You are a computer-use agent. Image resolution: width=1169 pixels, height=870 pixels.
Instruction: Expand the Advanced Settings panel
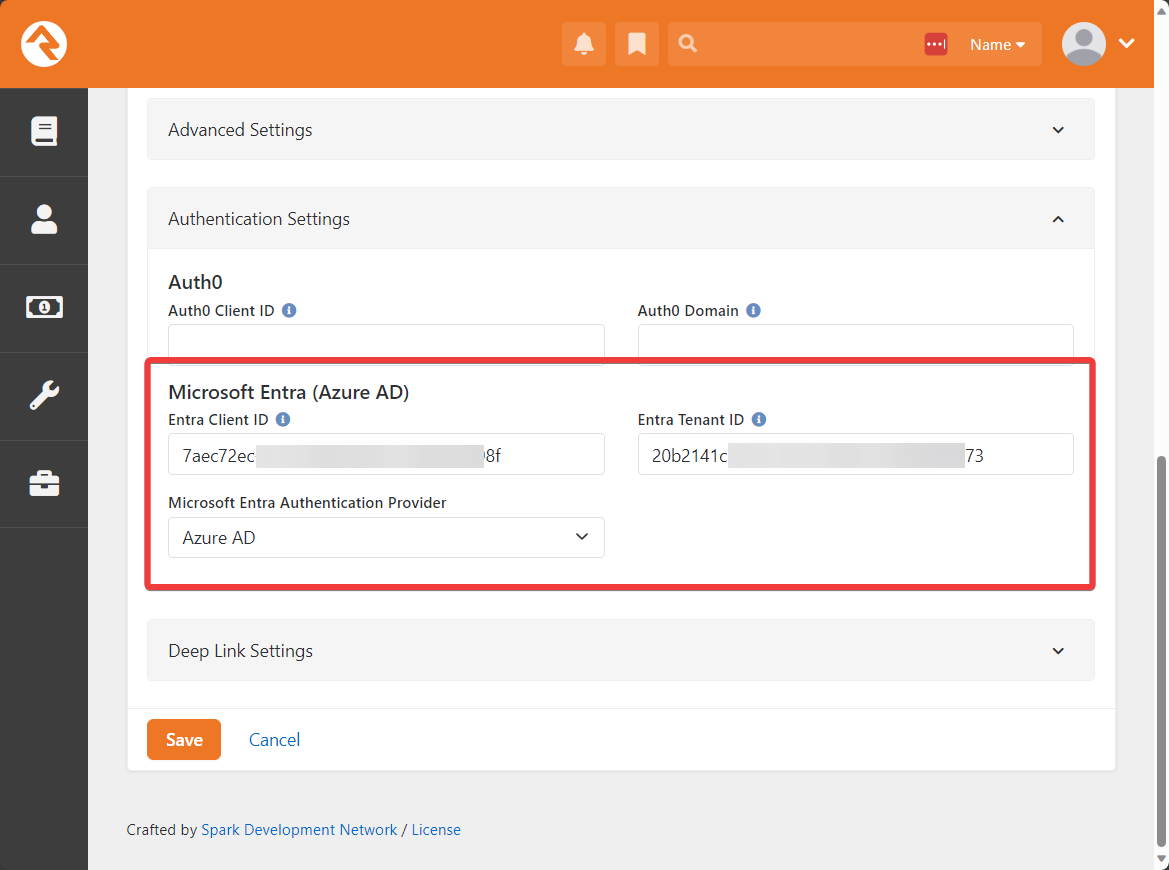click(x=620, y=130)
